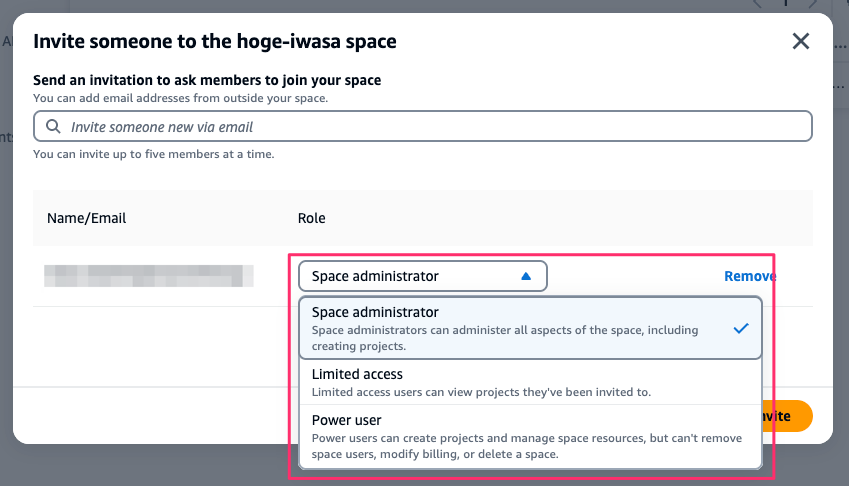Click the Role column header

tap(311, 218)
